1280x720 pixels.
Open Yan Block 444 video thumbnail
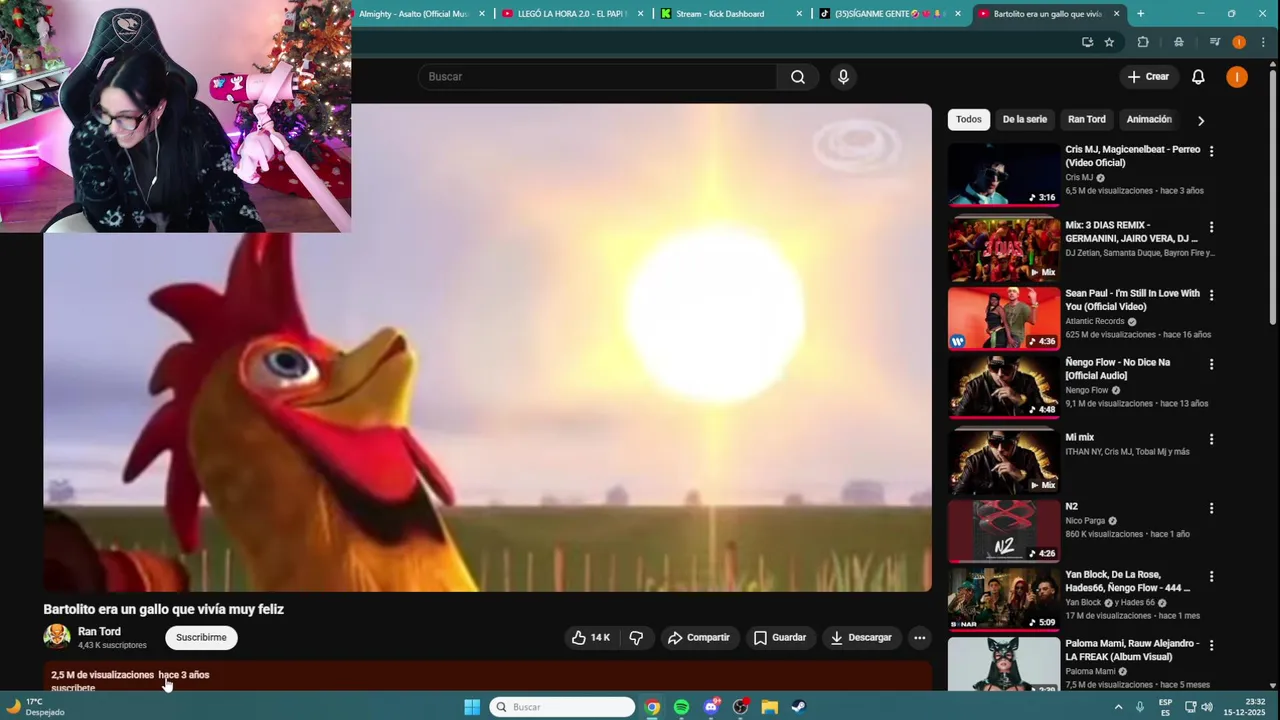1004,599
